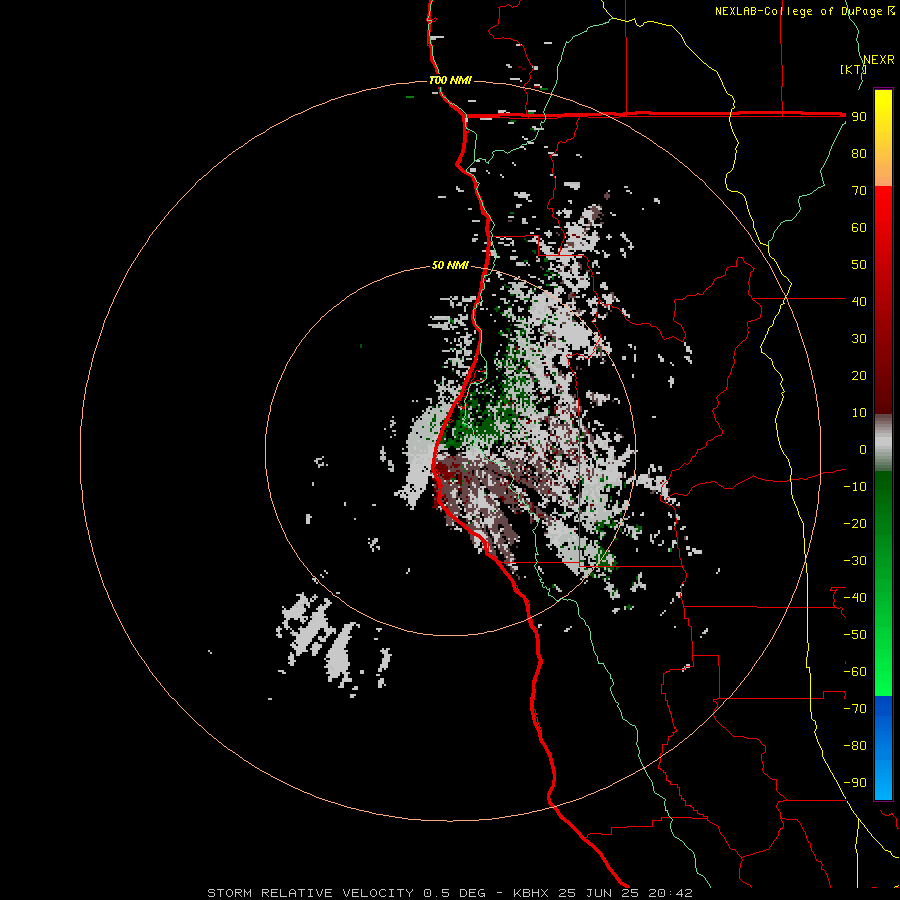Click the "100 NMI" range ring label
The height and width of the screenshot is (900, 900).
point(451,80)
